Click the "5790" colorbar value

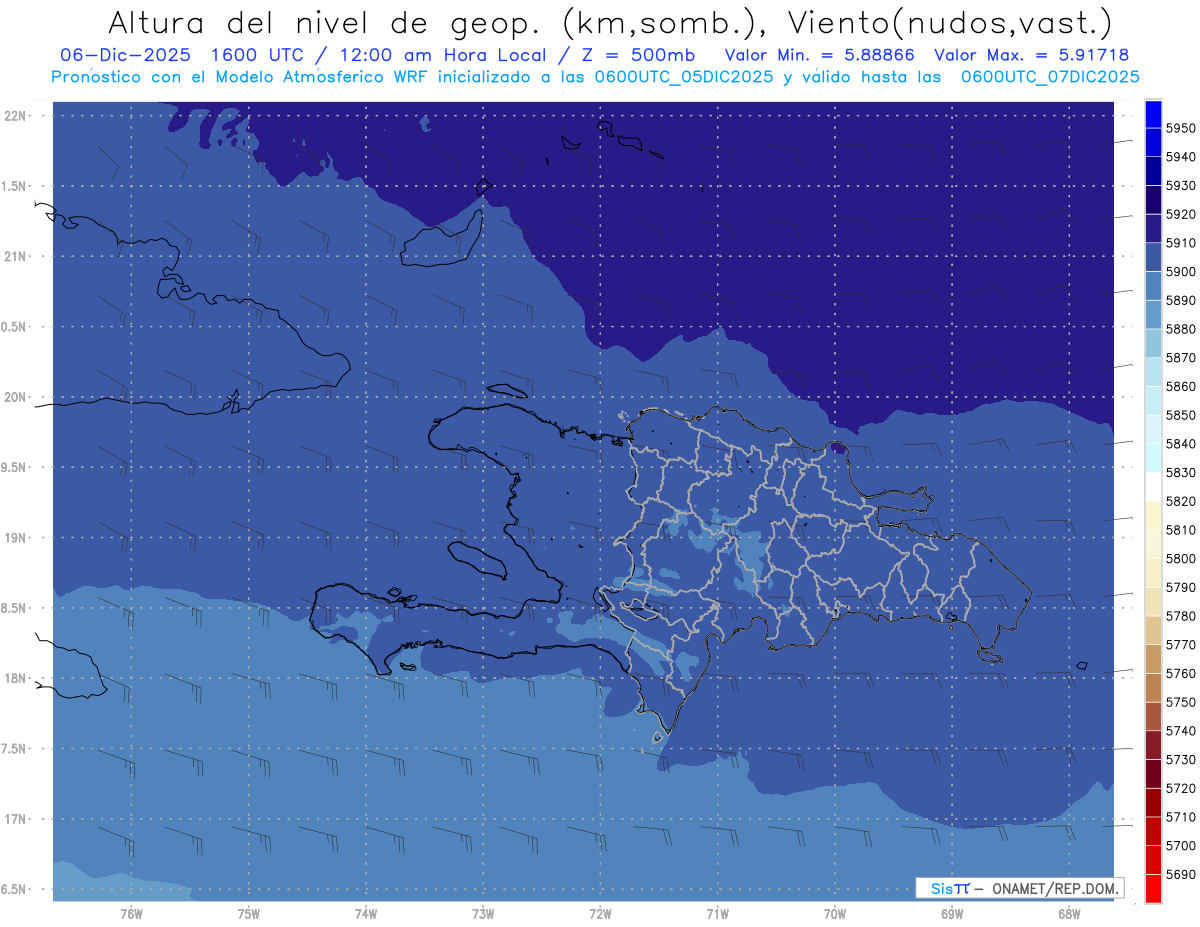(1180, 587)
